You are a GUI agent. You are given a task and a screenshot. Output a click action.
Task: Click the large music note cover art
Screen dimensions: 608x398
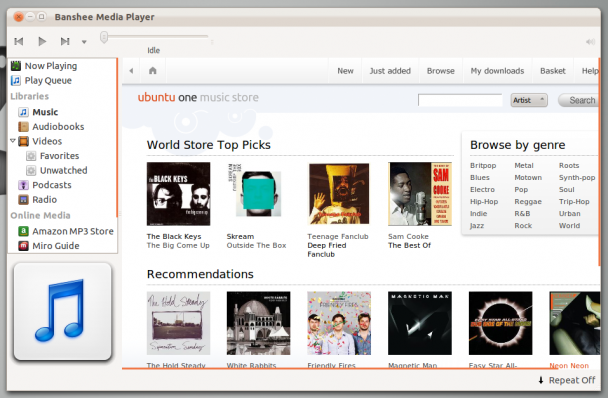click(62, 311)
